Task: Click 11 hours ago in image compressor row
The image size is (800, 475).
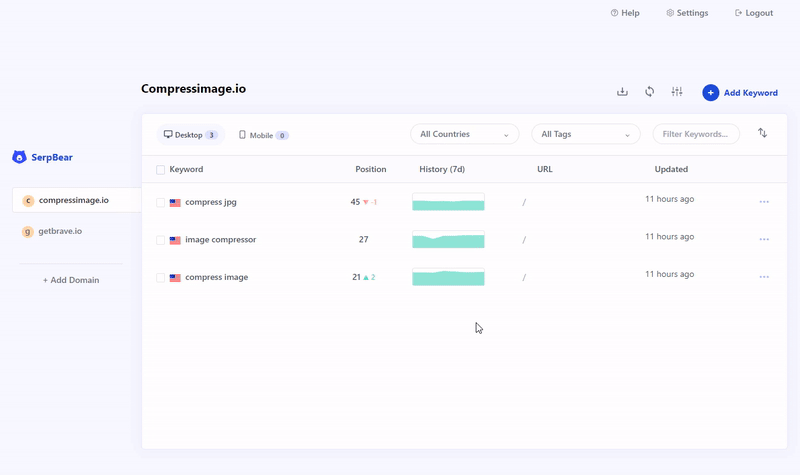Action: tap(669, 237)
